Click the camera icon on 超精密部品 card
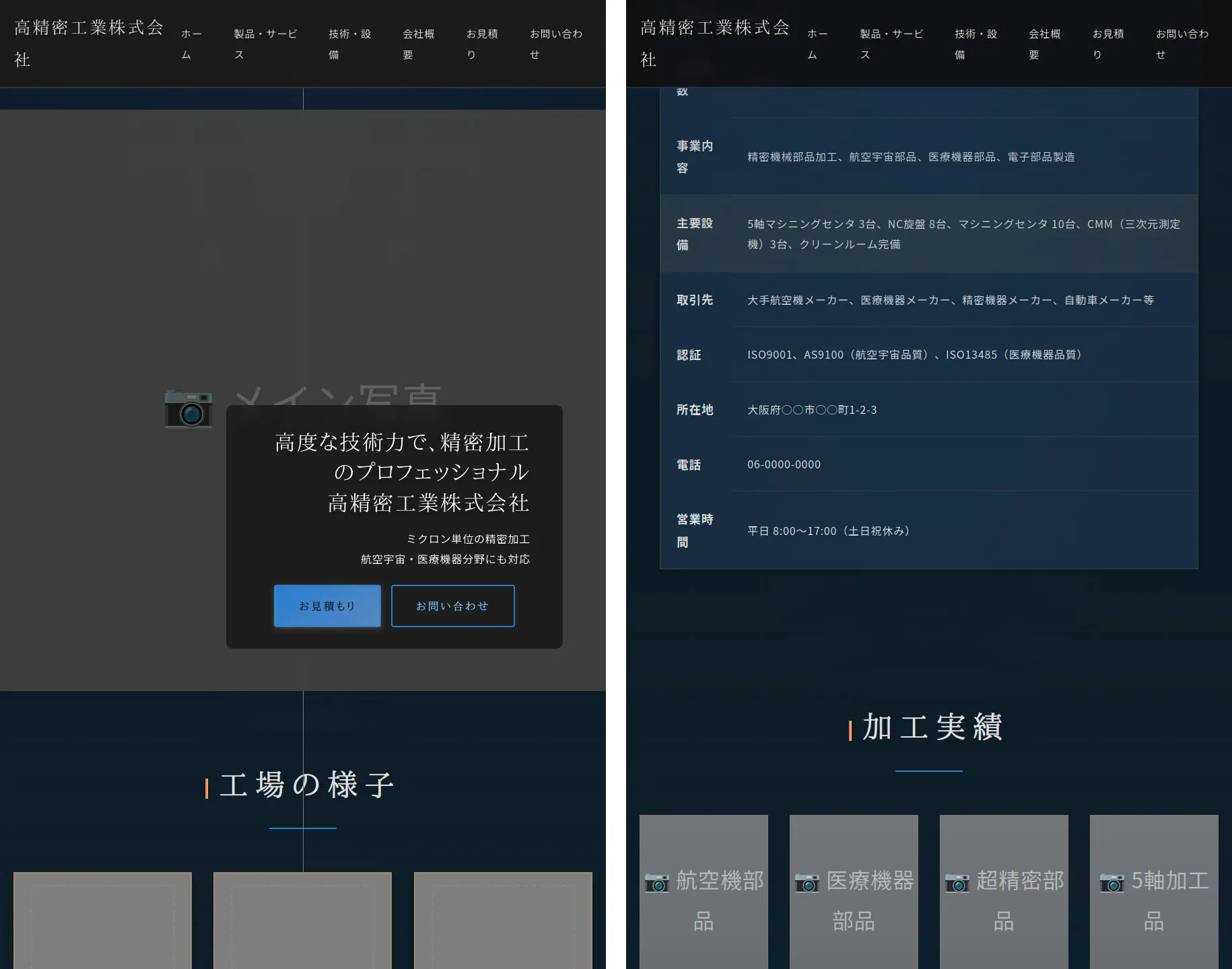The height and width of the screenshot is (969, 1232). coord(955,884)
